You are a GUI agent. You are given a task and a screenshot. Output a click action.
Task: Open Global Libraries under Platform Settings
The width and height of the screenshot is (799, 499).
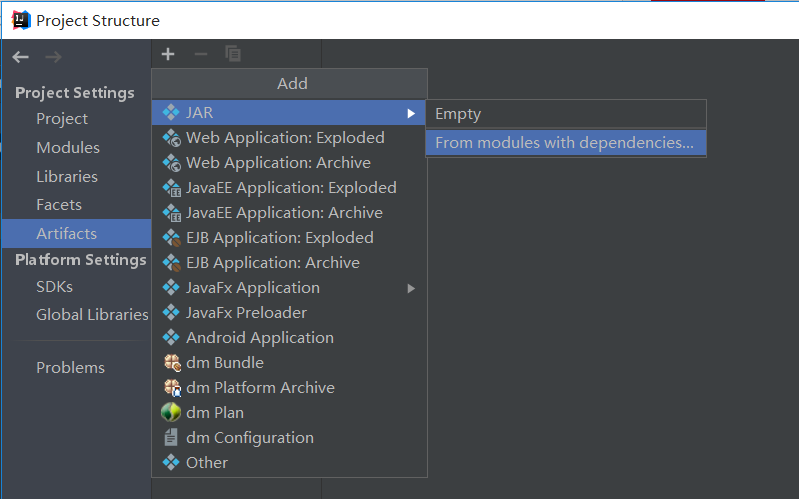[92, 314]
